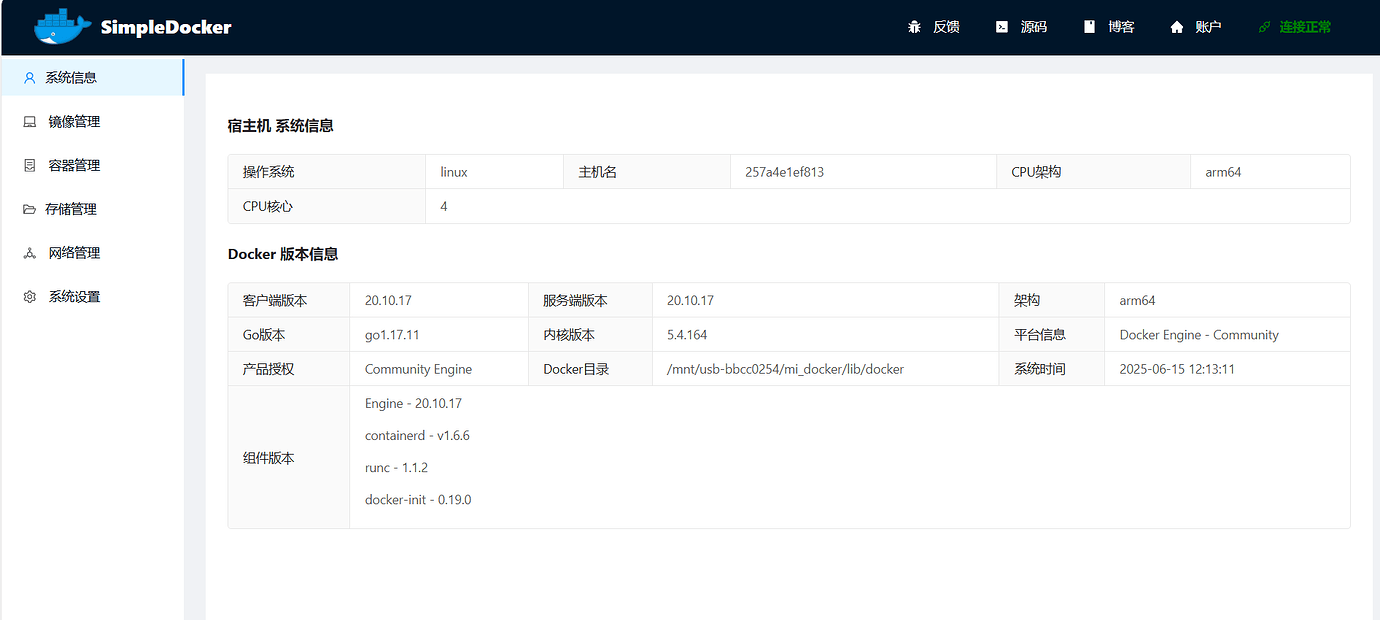
Task: Click the link icon beside 连接正常
Action: tap(1264, 27)
